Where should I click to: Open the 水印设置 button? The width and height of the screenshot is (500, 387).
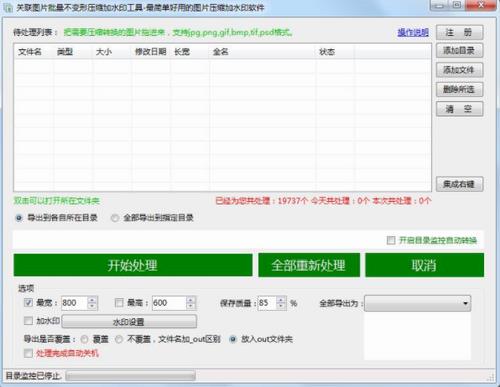coord(129,322)
